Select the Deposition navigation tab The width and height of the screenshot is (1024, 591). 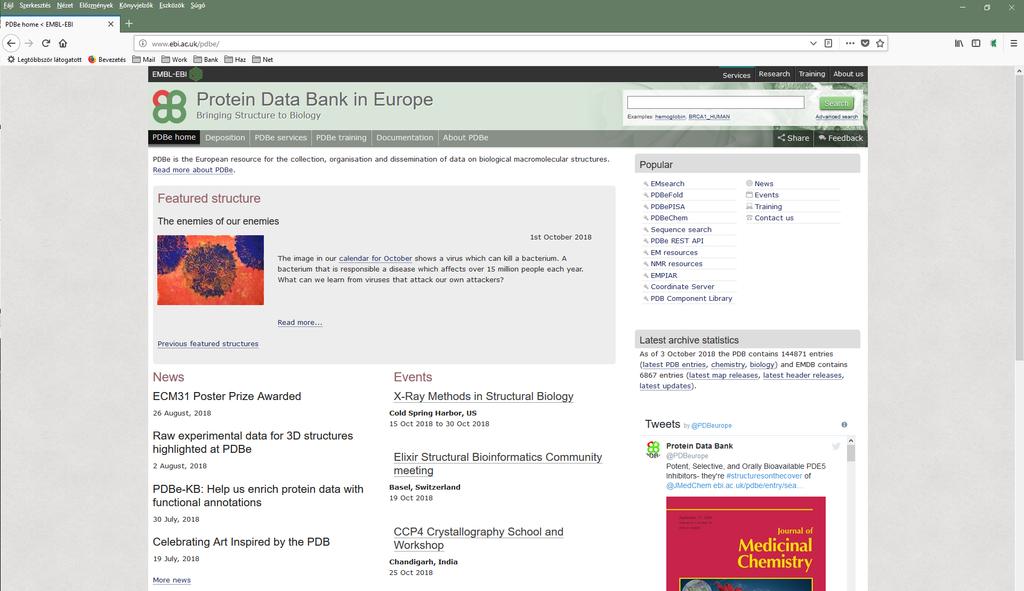pos(225,138)
